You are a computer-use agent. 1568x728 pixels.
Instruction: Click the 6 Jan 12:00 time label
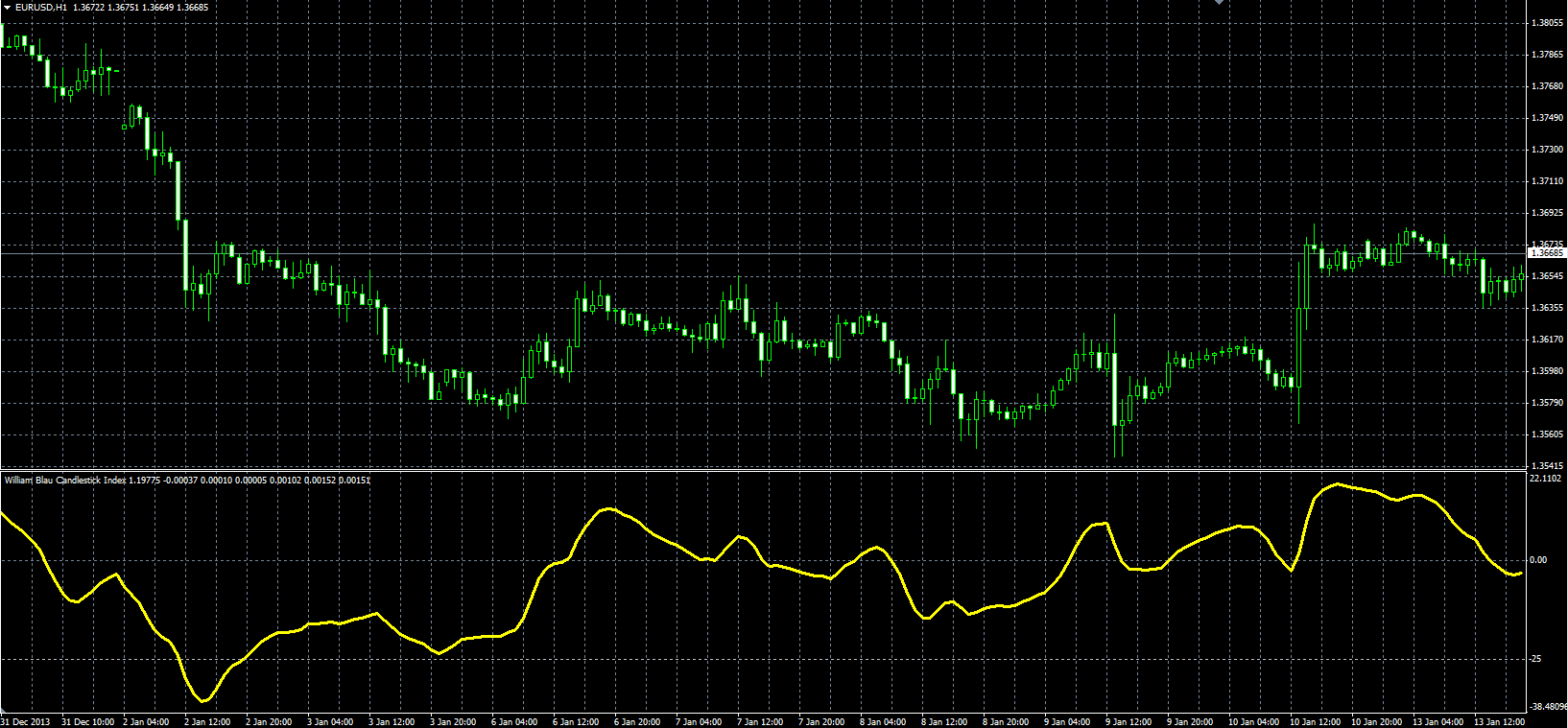[x=576, y=722]
